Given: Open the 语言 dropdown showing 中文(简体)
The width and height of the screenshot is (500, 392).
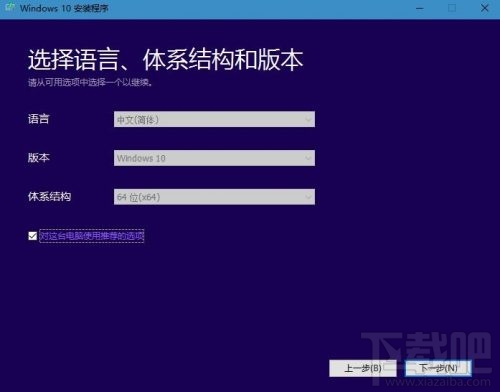Looking at the screenshot, I should (214, 119).
